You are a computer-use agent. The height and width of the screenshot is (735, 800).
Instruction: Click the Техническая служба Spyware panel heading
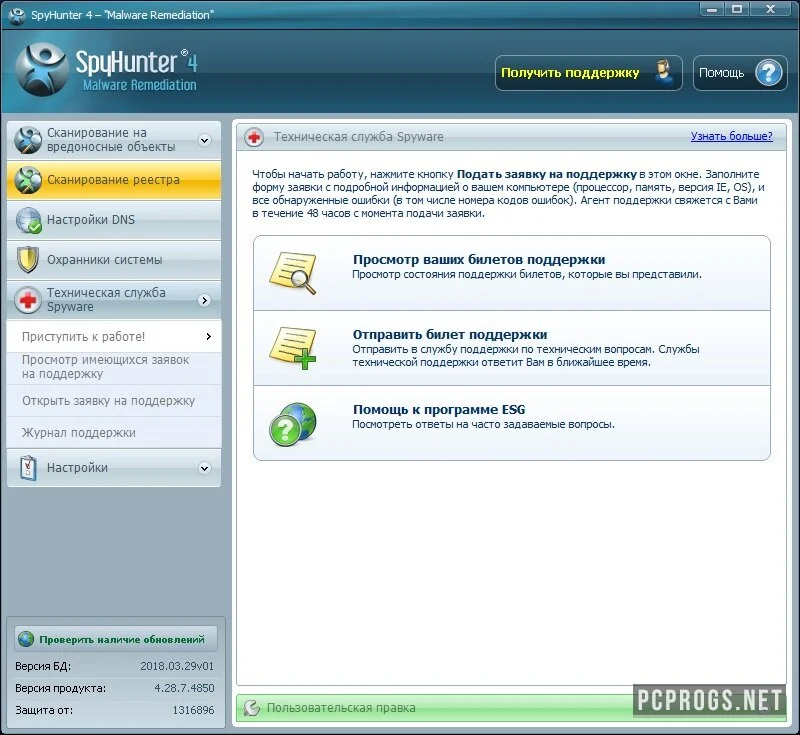358,137
